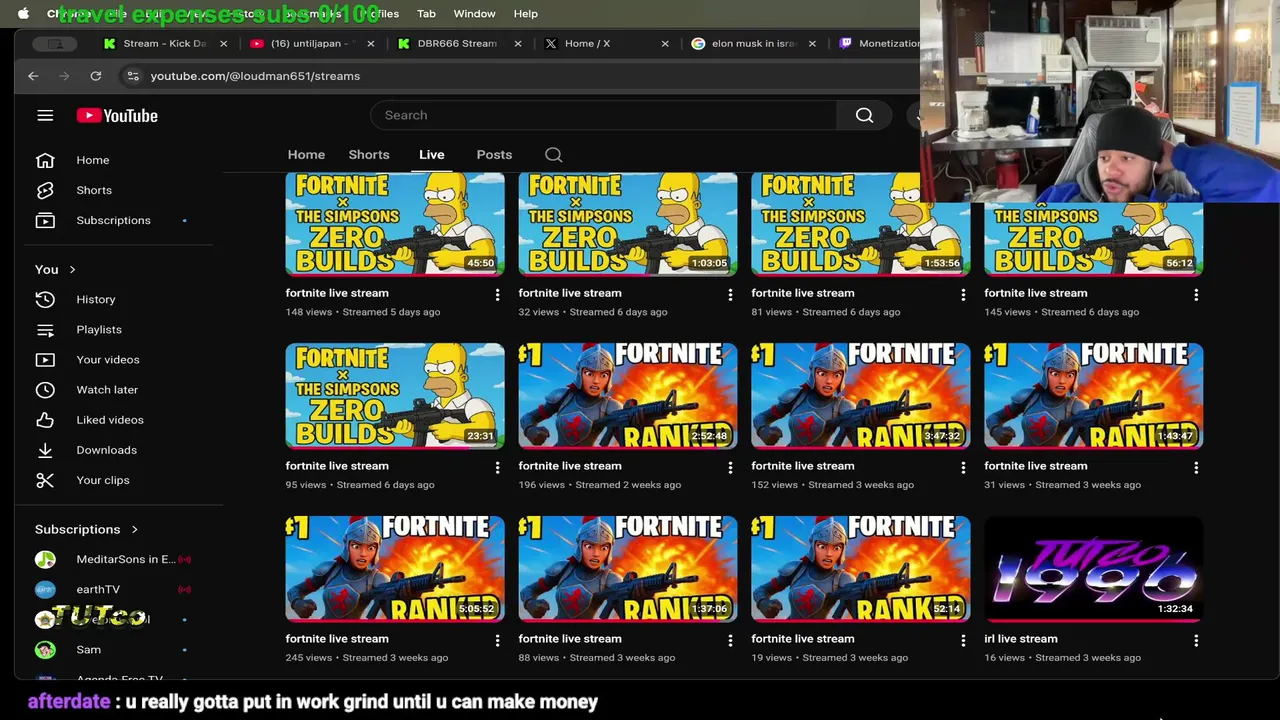The height and width of the screenshot is (720, 1280).
Task: Open the Window menu in menu bar
Action: [x=474, y=13]
